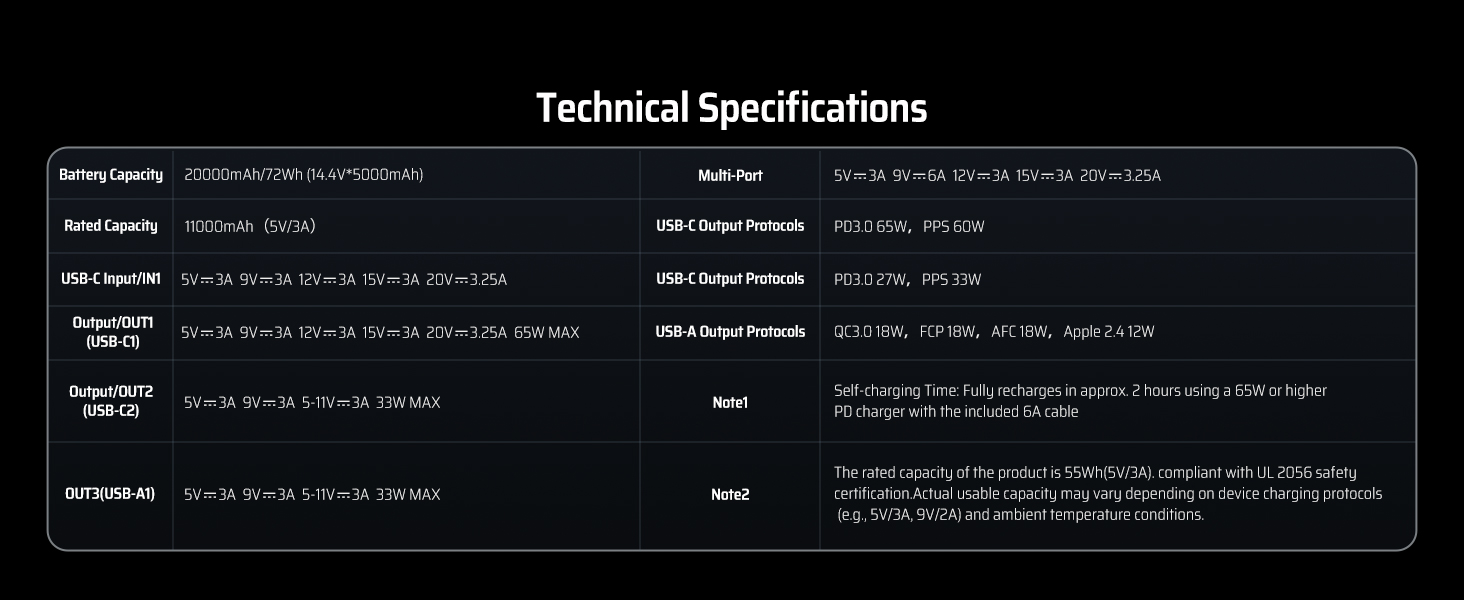
Task: Select the USB-C Input/IN1 label
Action: click(110, 279)
